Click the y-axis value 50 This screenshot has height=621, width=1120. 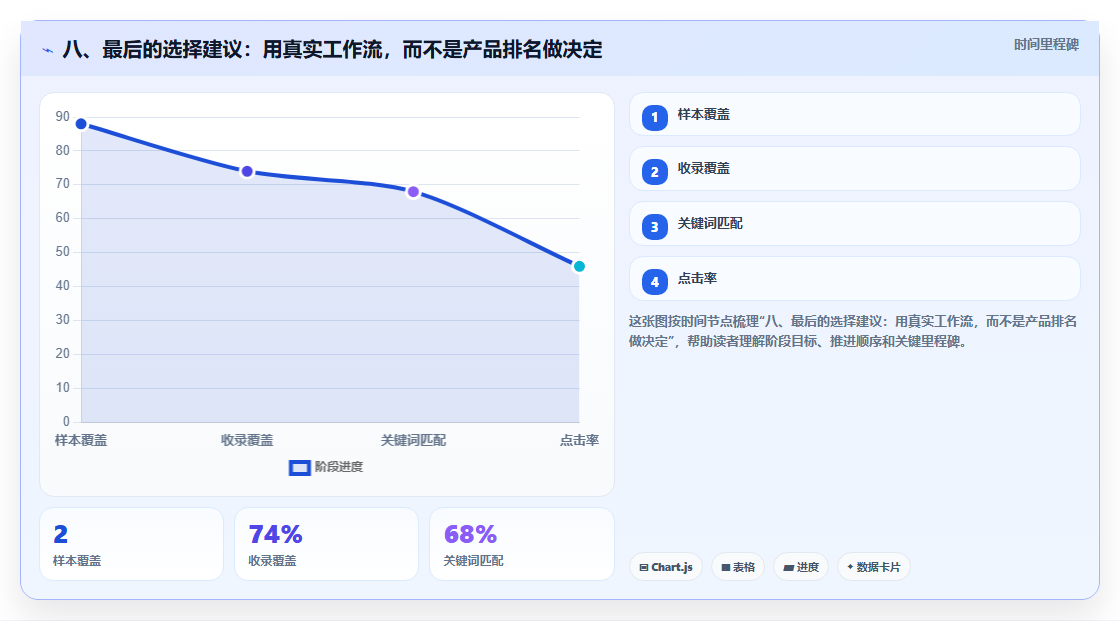coord(63,252)
